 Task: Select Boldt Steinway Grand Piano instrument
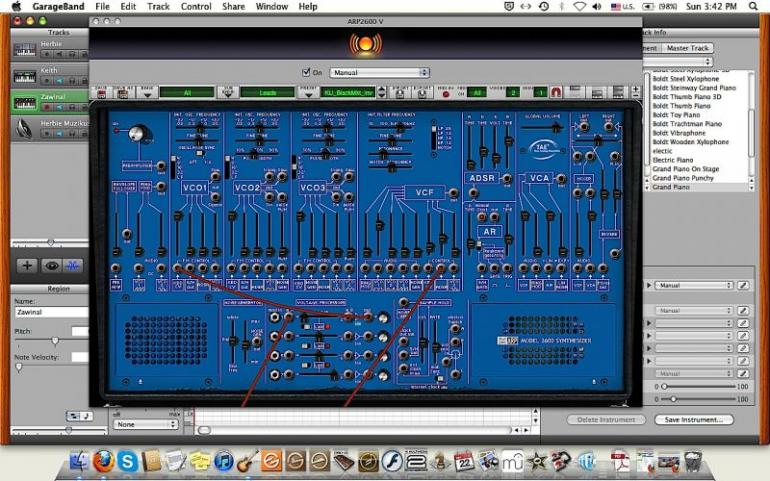(694, 88)
